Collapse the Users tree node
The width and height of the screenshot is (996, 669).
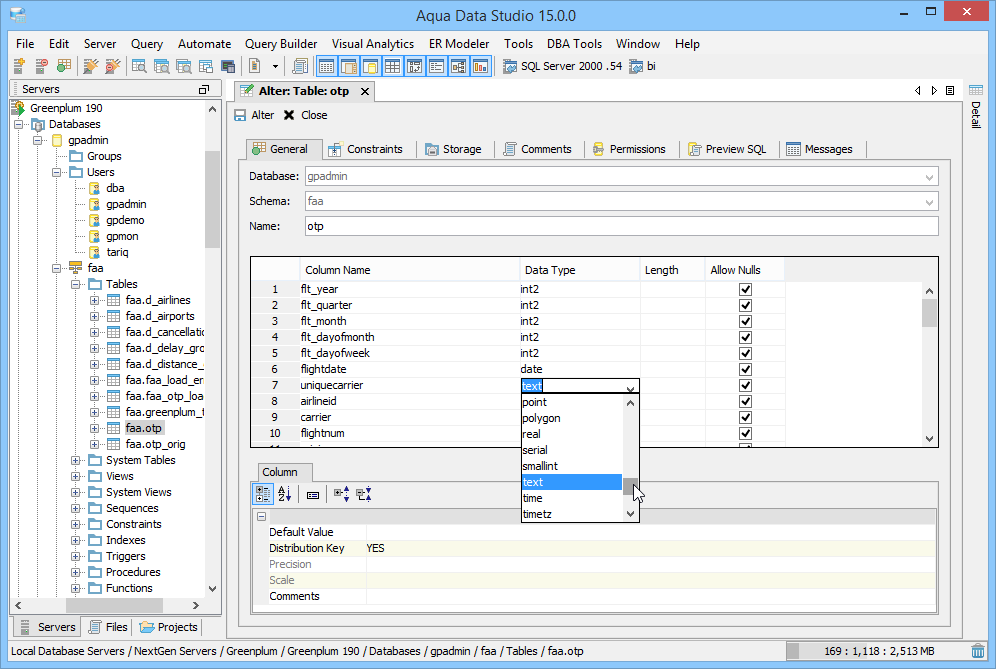[57, 172]
